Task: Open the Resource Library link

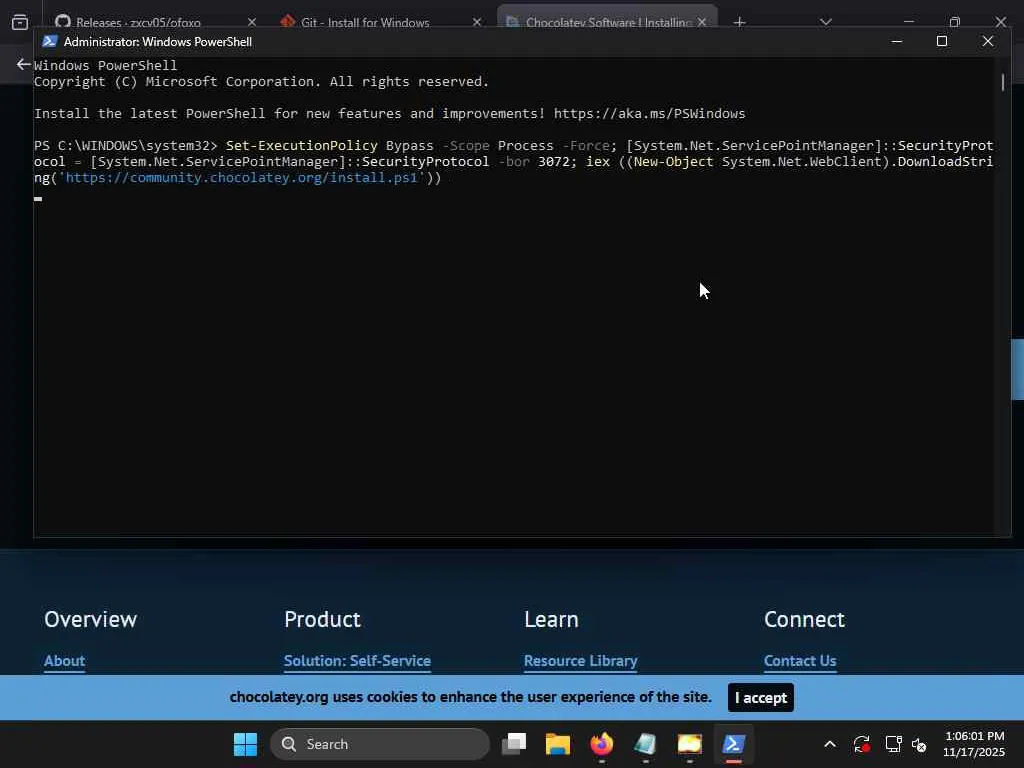Action: pos(581,661)
